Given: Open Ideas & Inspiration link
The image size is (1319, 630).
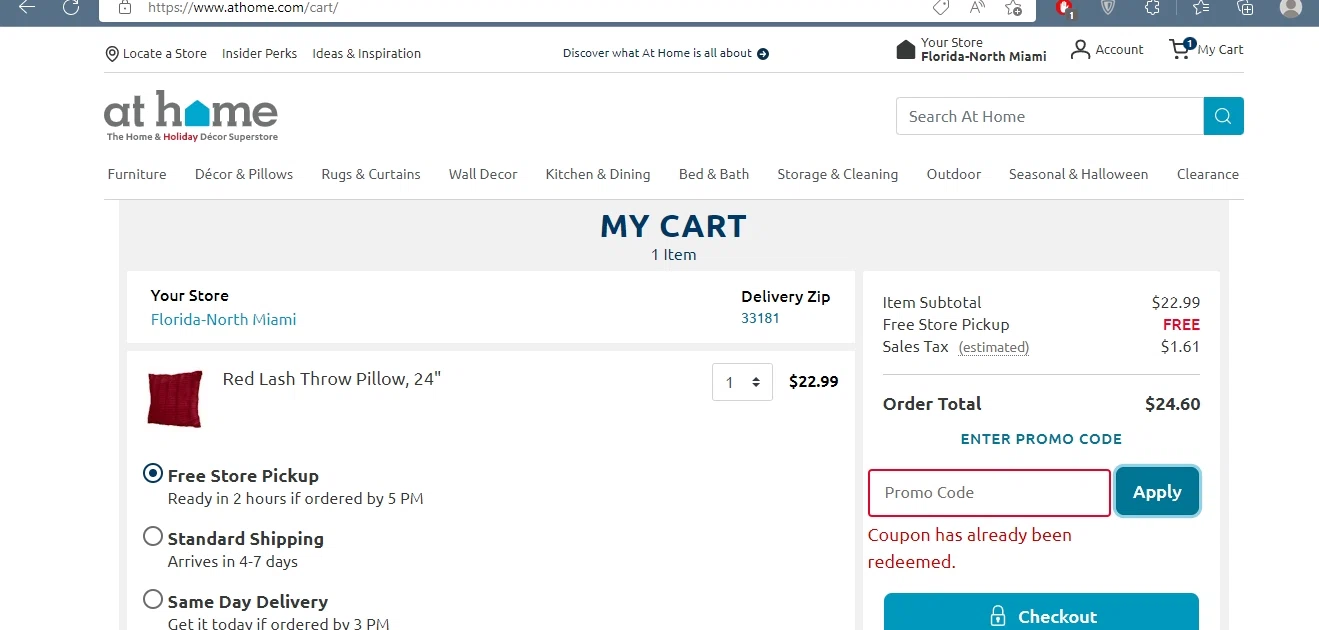Looking at the screenshot, I should [367, 54].
